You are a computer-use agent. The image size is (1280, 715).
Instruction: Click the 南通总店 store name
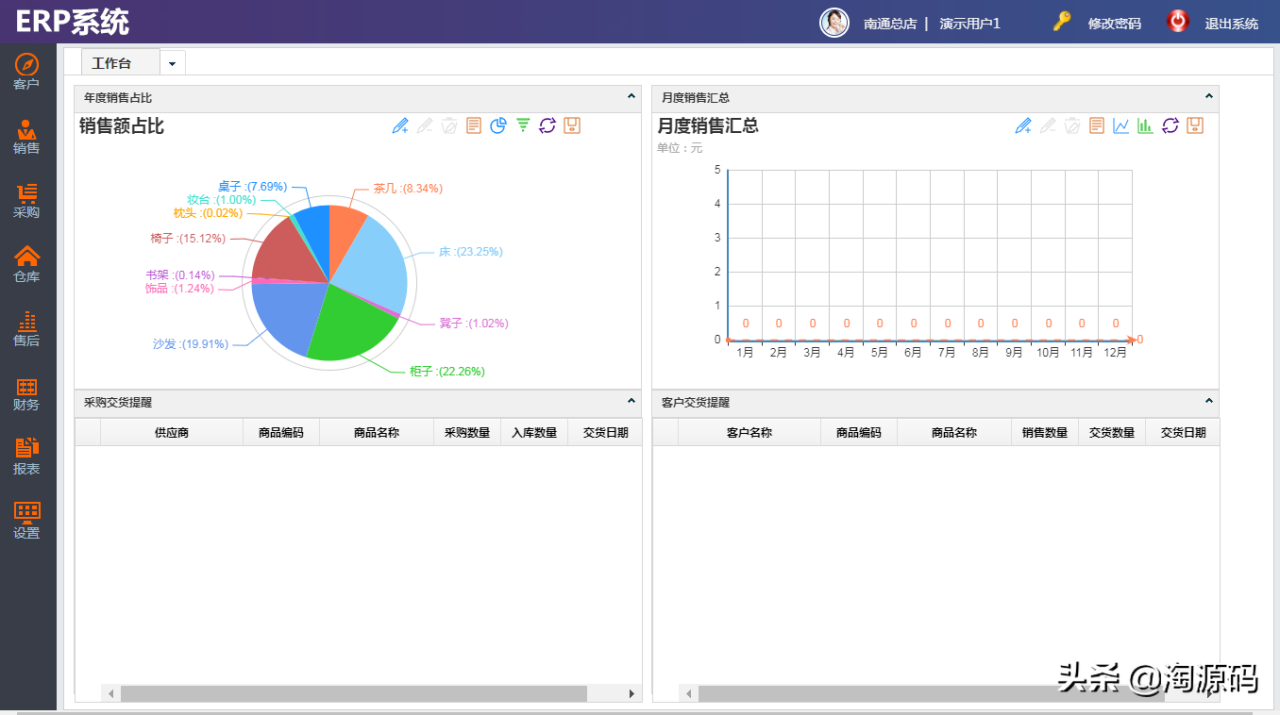click(x=890, y=23)
